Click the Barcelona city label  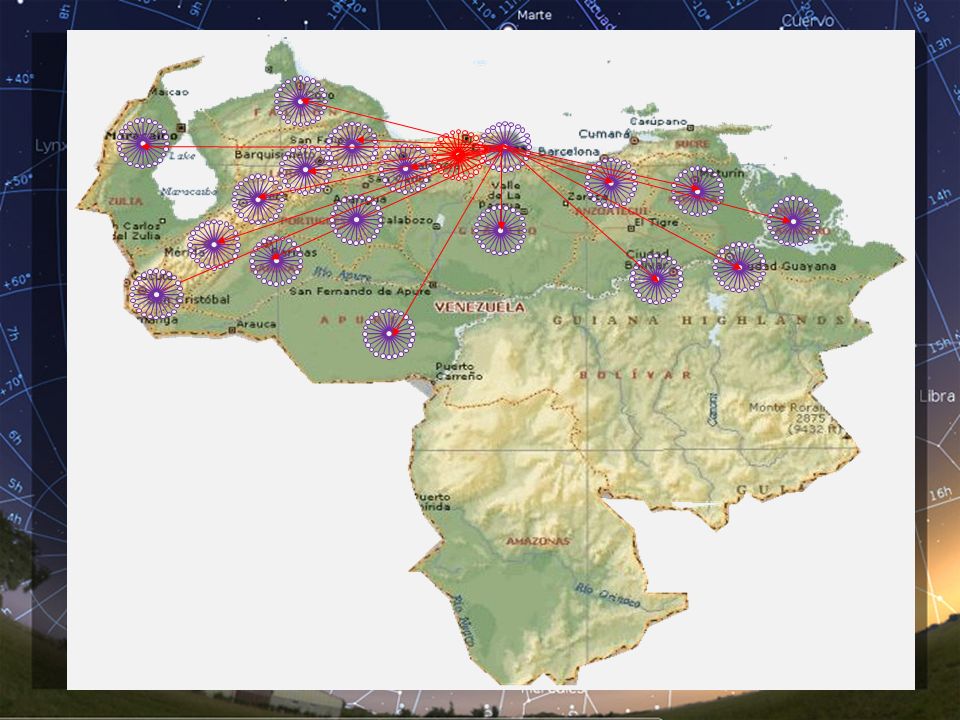pos(569,151)
